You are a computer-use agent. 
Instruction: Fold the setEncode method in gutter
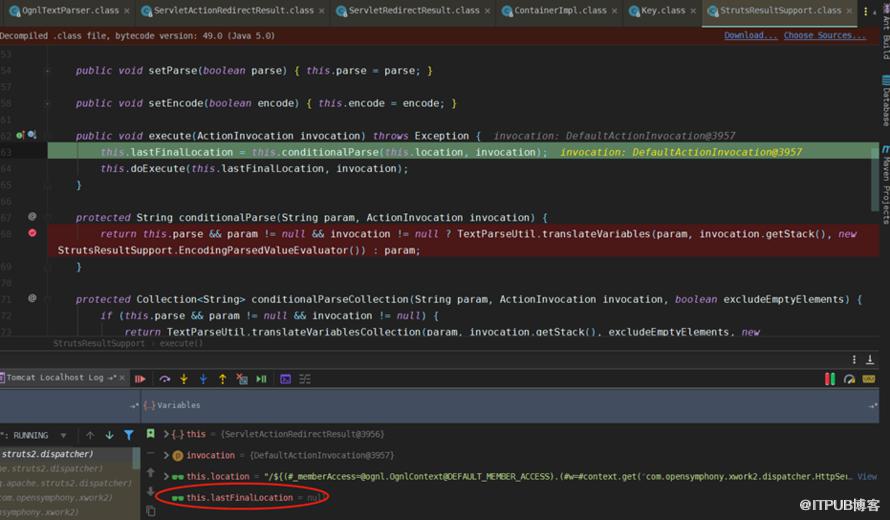pos(48,103)
